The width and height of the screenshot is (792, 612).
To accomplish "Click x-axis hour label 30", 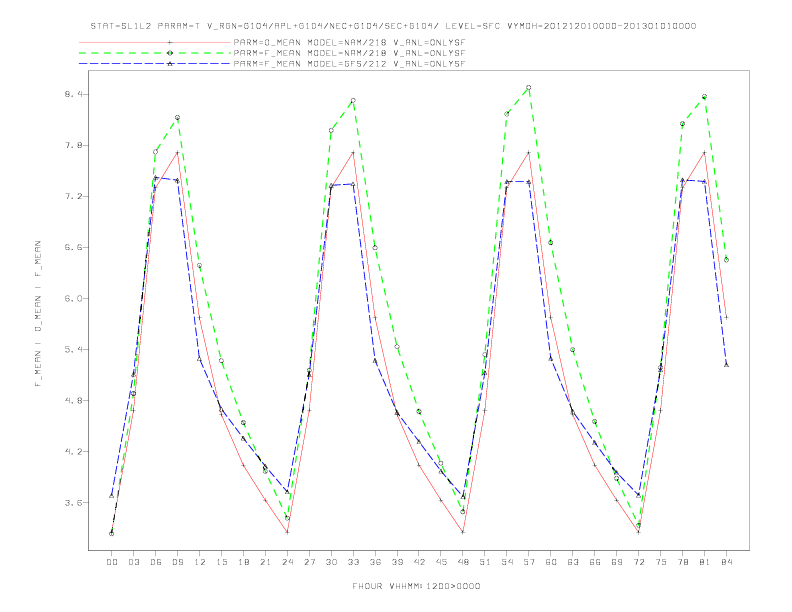I will coord(331,562).
